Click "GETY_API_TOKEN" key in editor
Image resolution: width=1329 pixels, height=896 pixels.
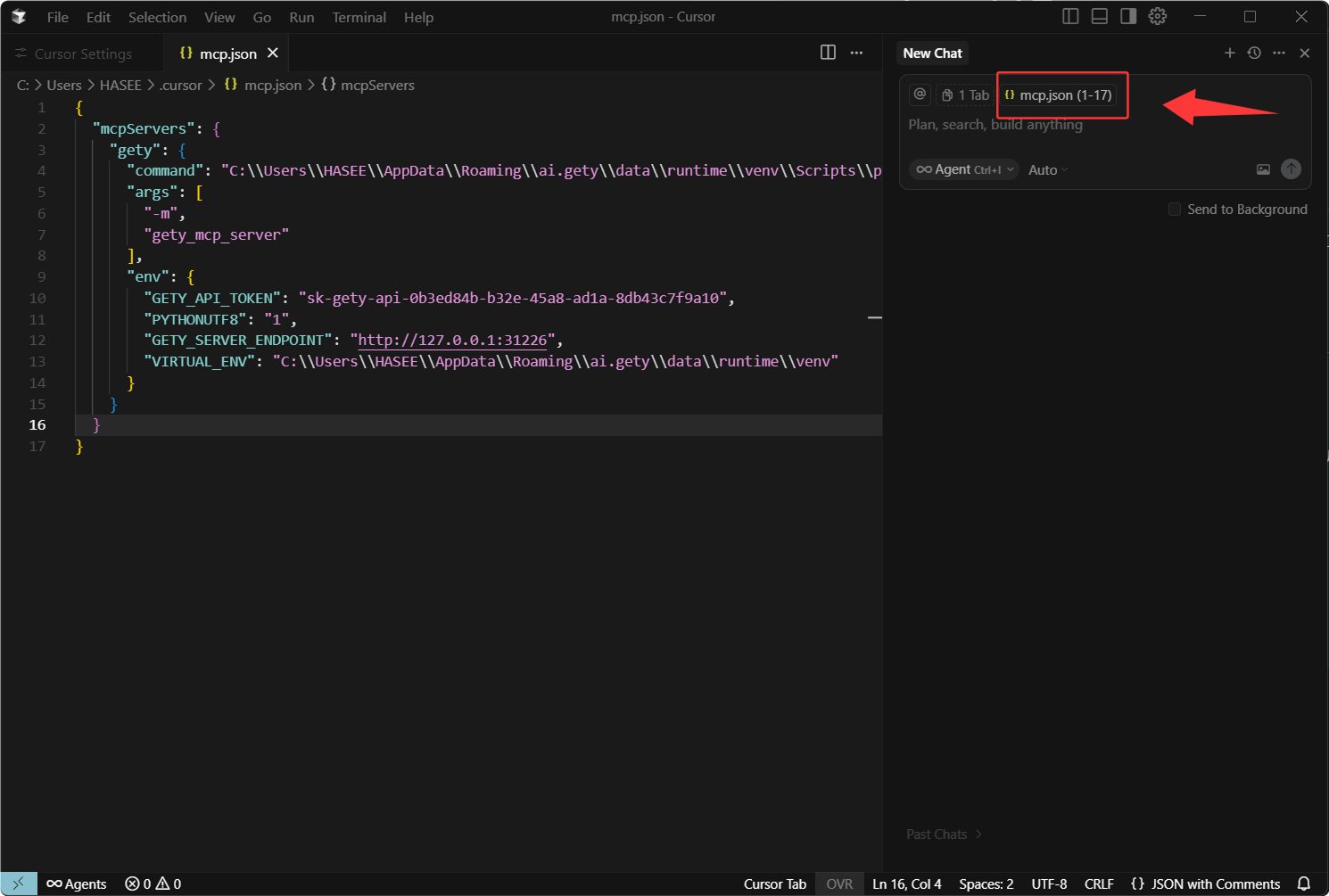[x=212, y=298]
